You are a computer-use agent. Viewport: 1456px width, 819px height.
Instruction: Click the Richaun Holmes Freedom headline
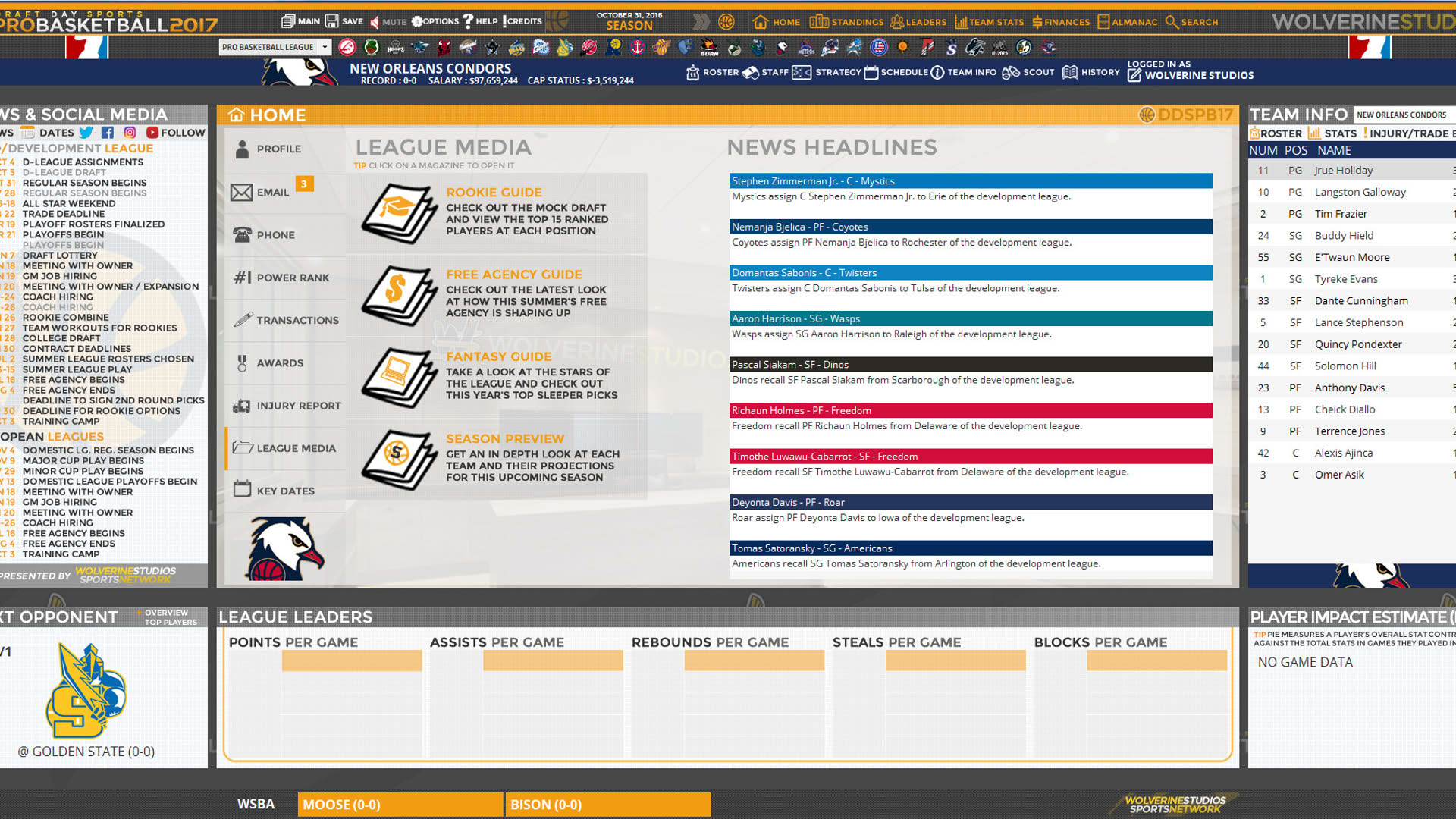tap(971, 410)
